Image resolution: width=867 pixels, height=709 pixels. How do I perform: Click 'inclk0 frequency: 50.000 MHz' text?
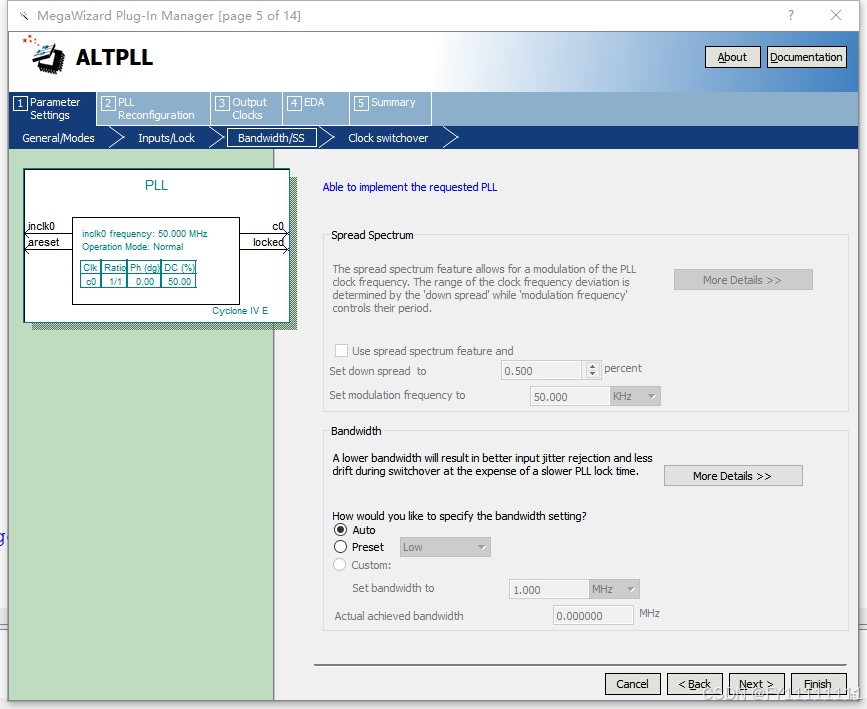(145, 233)
